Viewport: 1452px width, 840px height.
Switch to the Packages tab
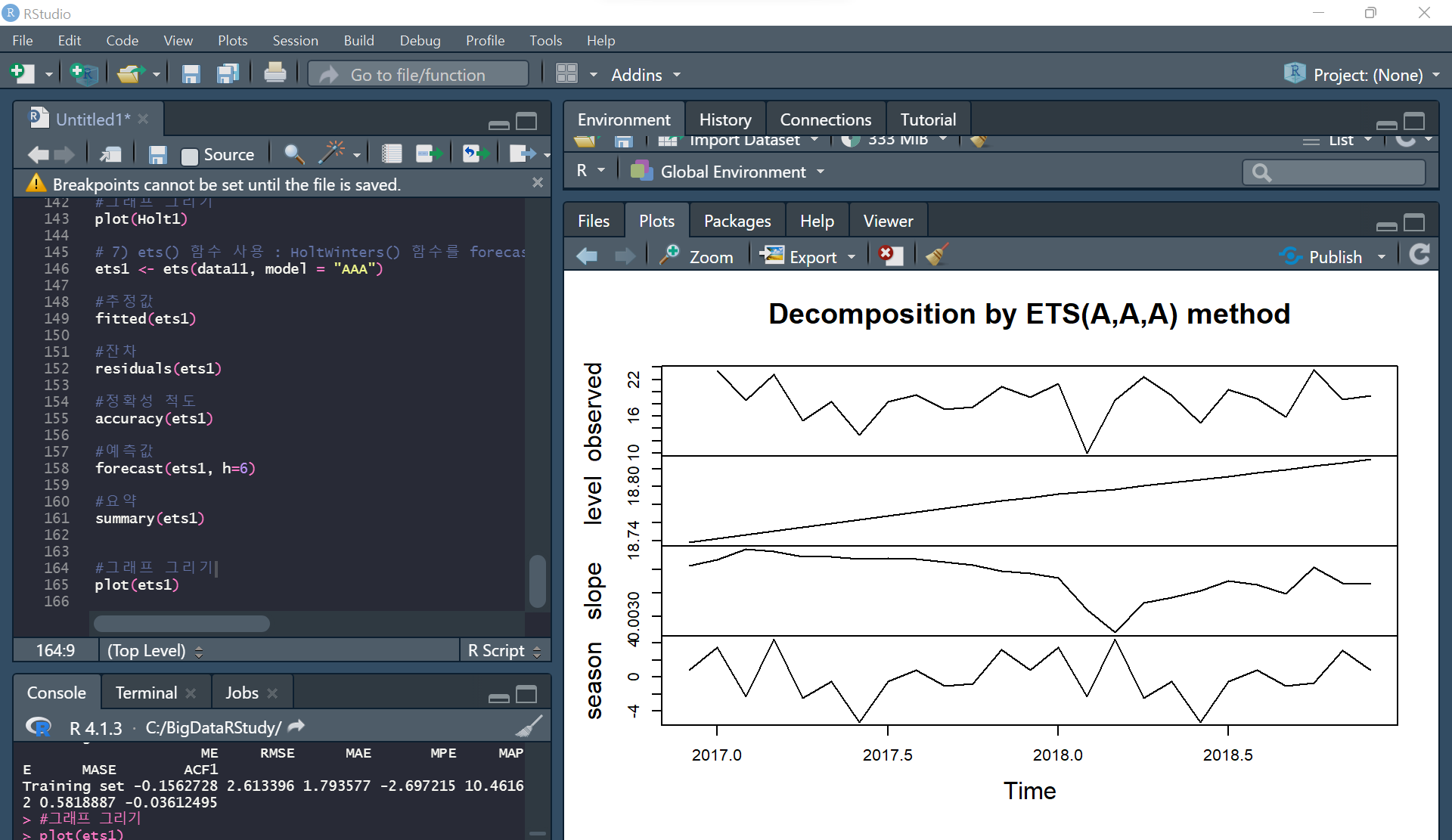click(x=737, y=221)
